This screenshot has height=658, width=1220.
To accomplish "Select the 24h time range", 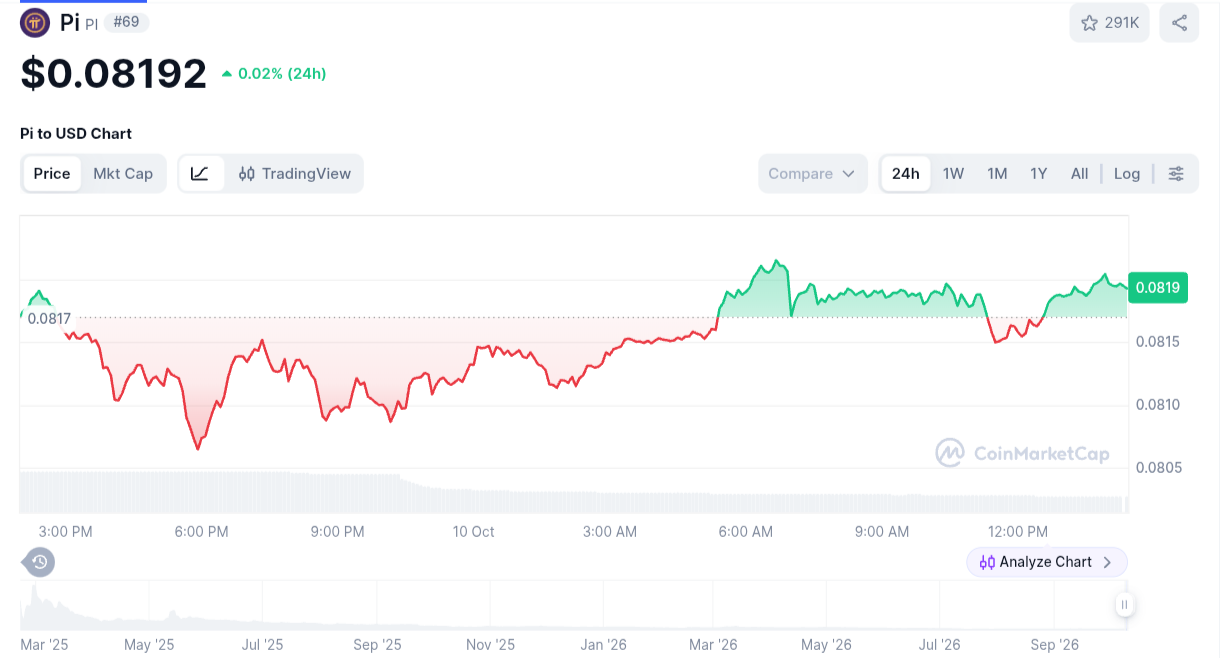I will click(906, 173).
